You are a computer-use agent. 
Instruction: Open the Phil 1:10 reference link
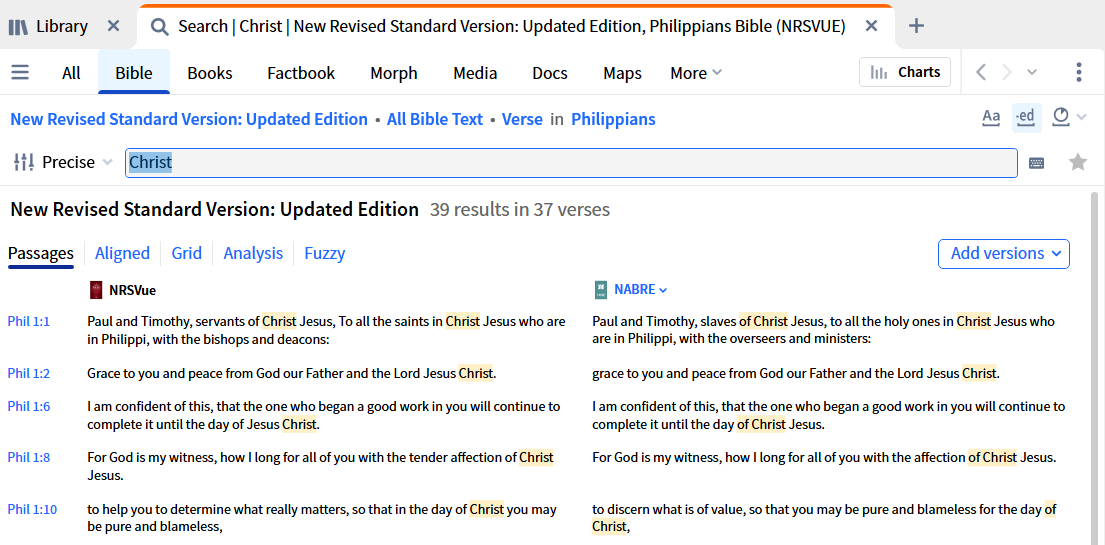32,509
